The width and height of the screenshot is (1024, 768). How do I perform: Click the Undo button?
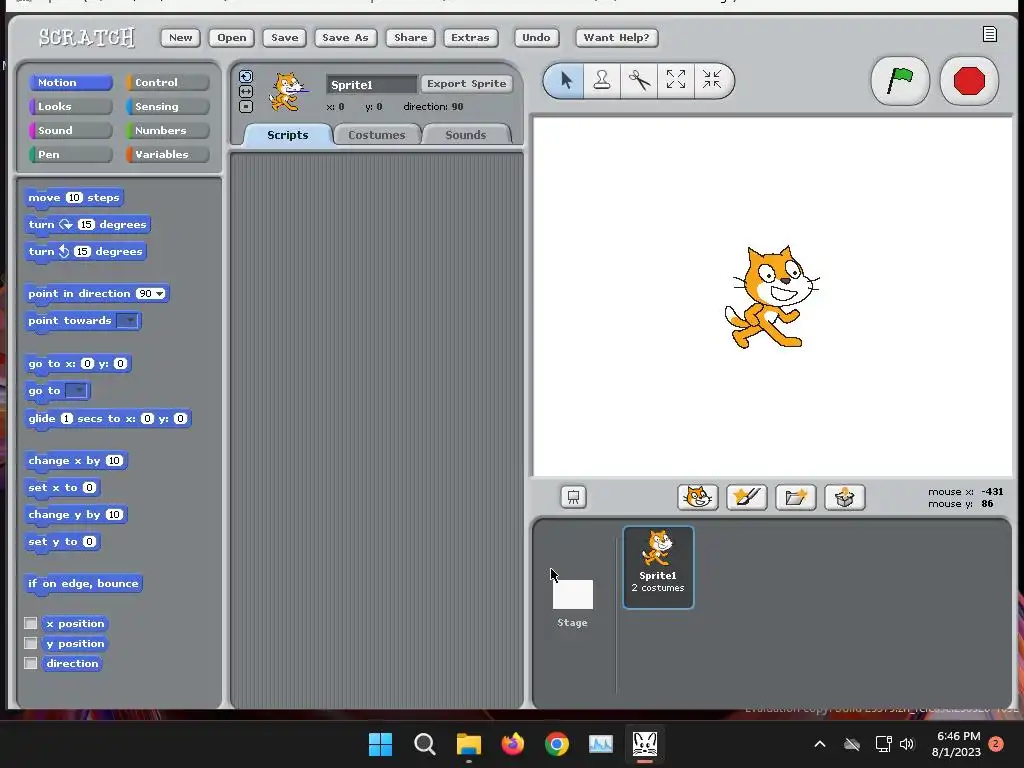[536, 37]
